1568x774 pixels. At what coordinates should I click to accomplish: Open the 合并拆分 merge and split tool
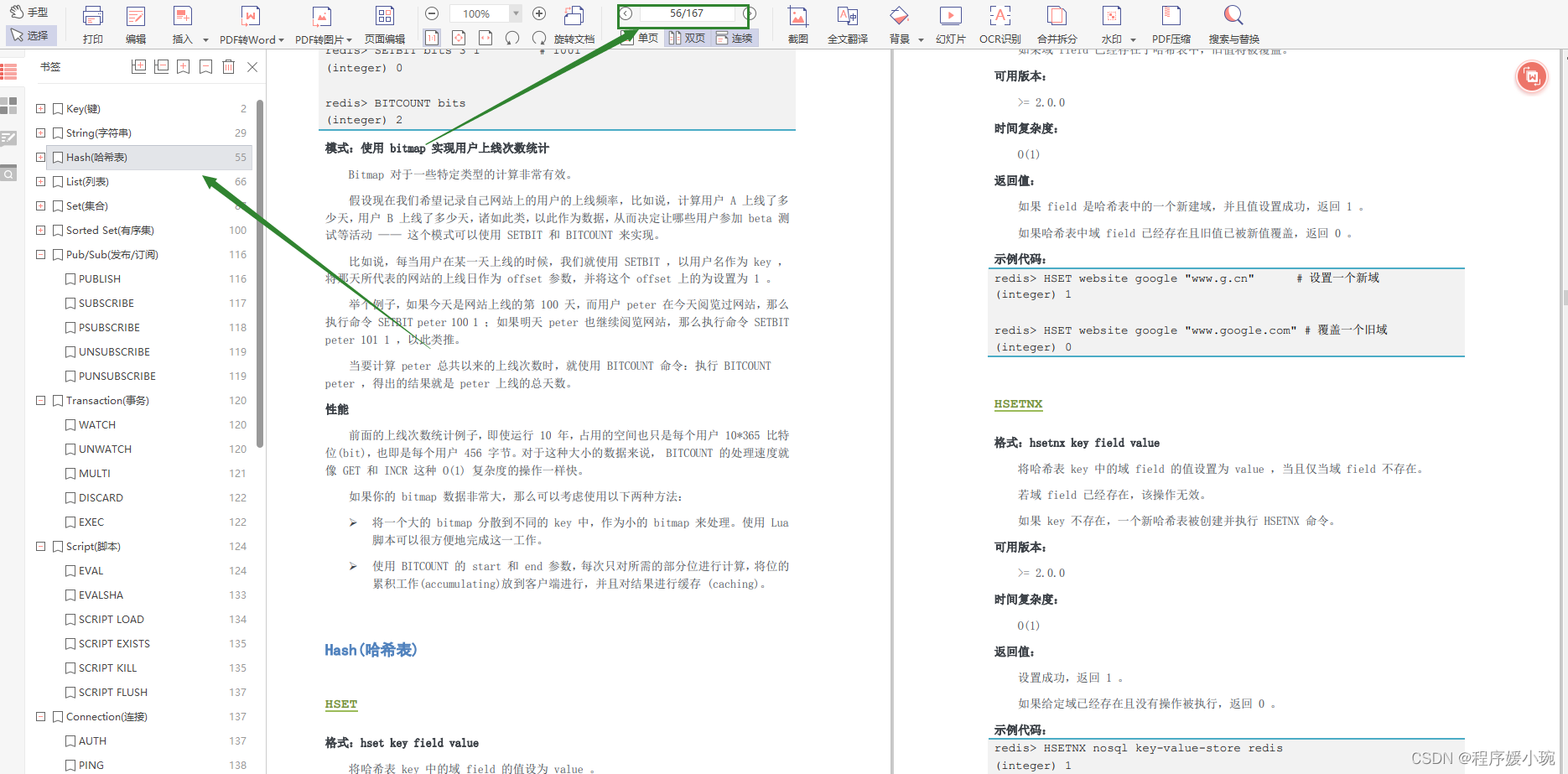click(1057, 23)
